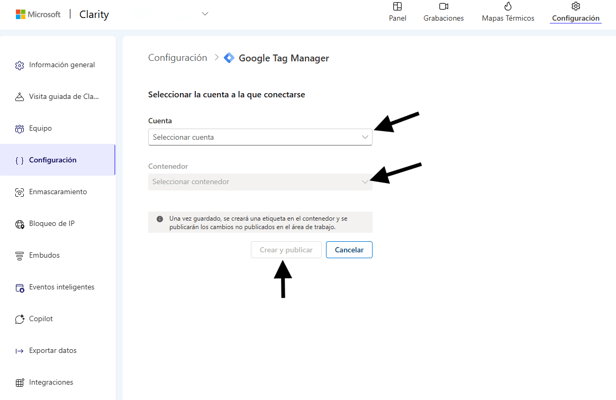The height and width of the screenshot is (400, 616).
Task: Click the Visita guiada de Clarity icon
Action: click(x=19, y=97)
